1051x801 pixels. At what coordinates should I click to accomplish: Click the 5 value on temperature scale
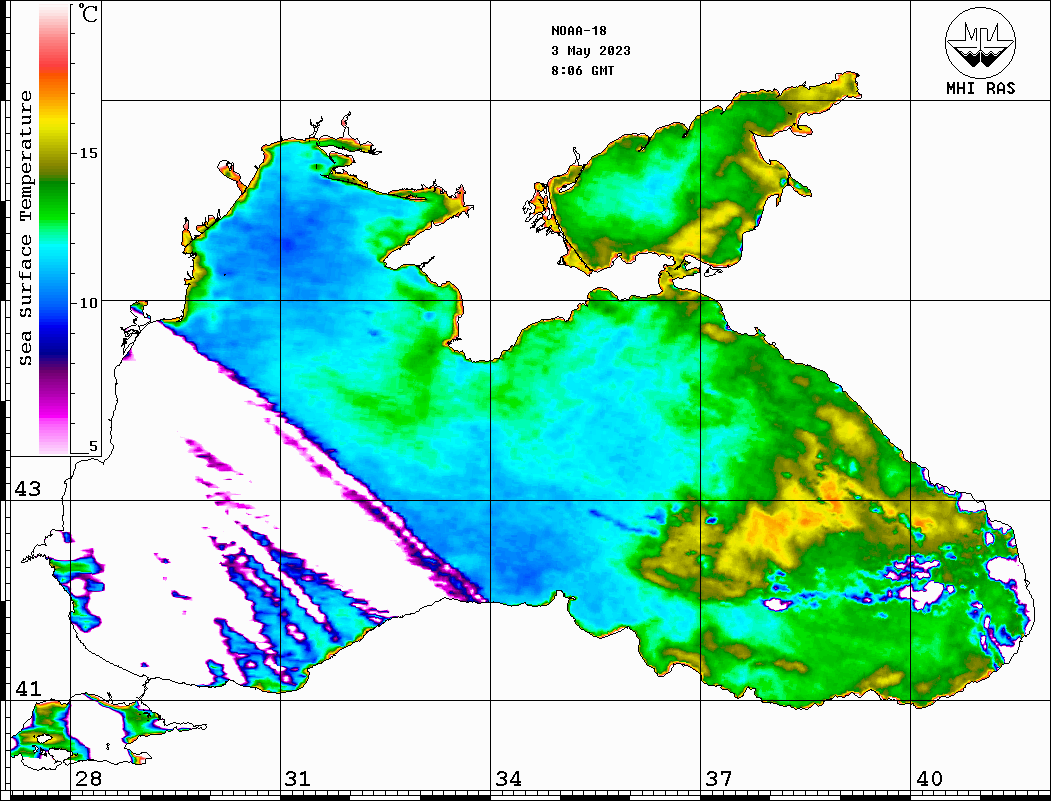pos(93,446)
